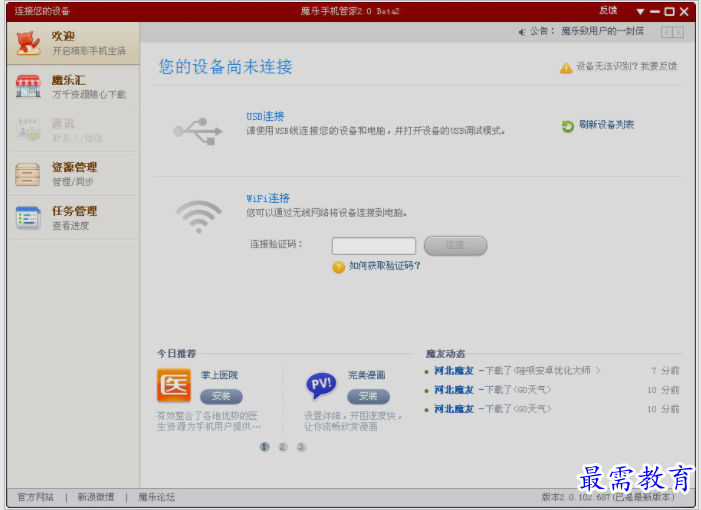Screen dimensions: 701x510
Task: Click the 通讯 contacts icon
Action: click(28, 130)
